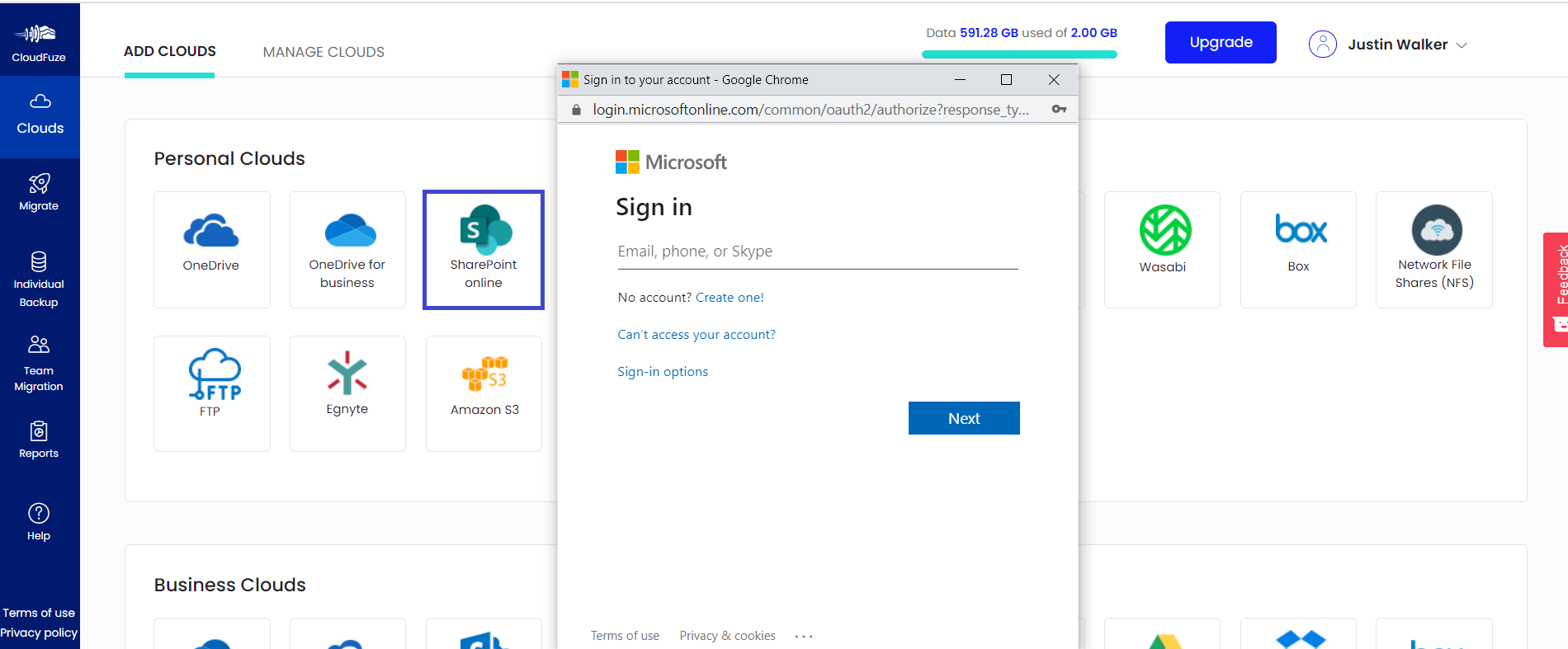Select the Wasabi cloud card
1568x649 pixels.
coord(1162,250)
